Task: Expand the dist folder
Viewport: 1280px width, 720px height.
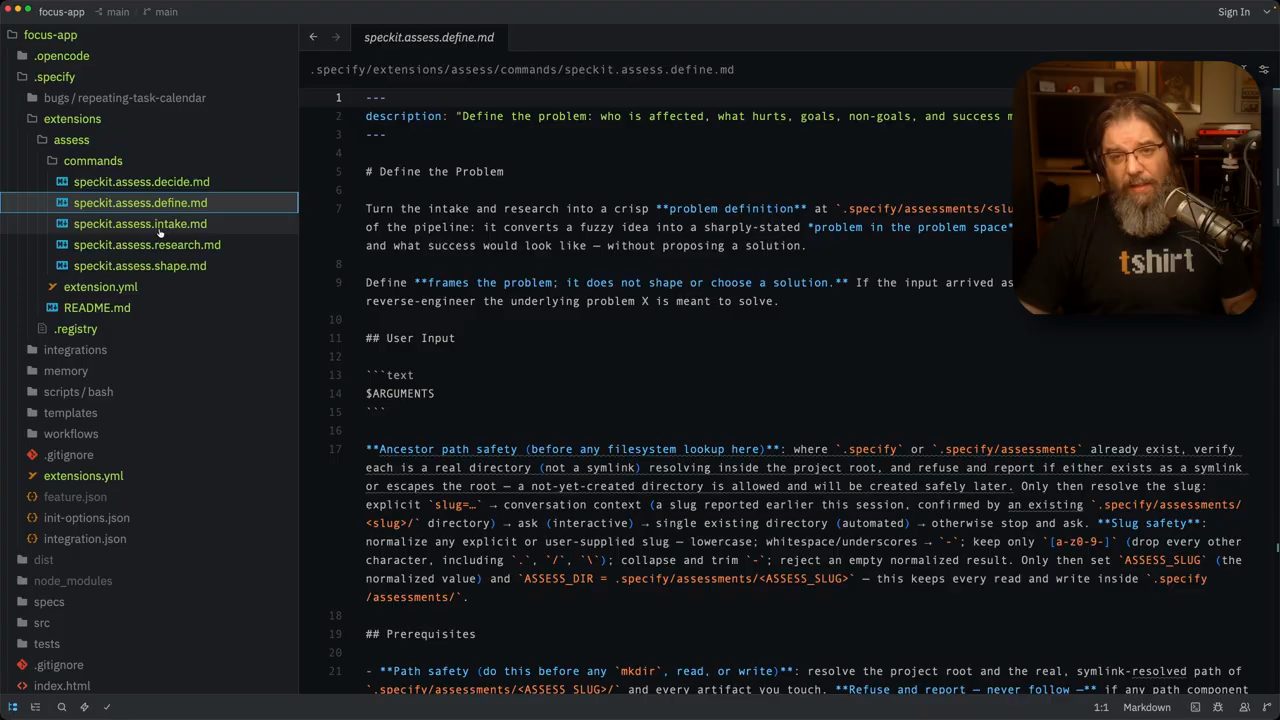Action: pos(35,560)
